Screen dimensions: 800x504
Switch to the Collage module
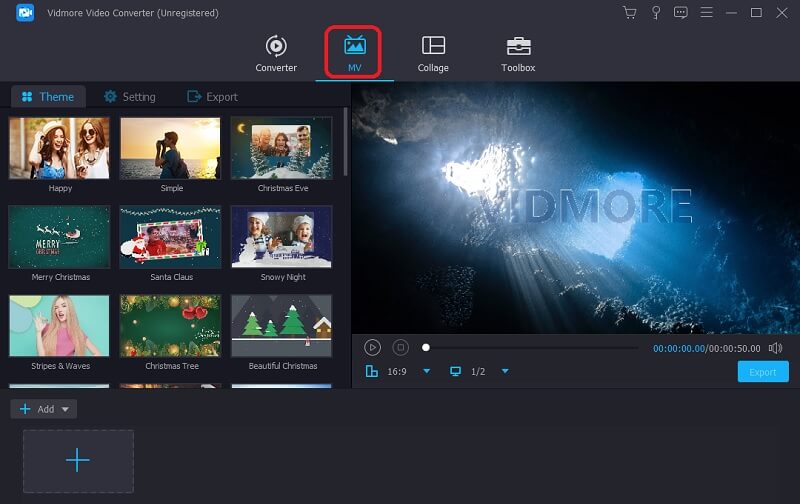tap(433, 54)
